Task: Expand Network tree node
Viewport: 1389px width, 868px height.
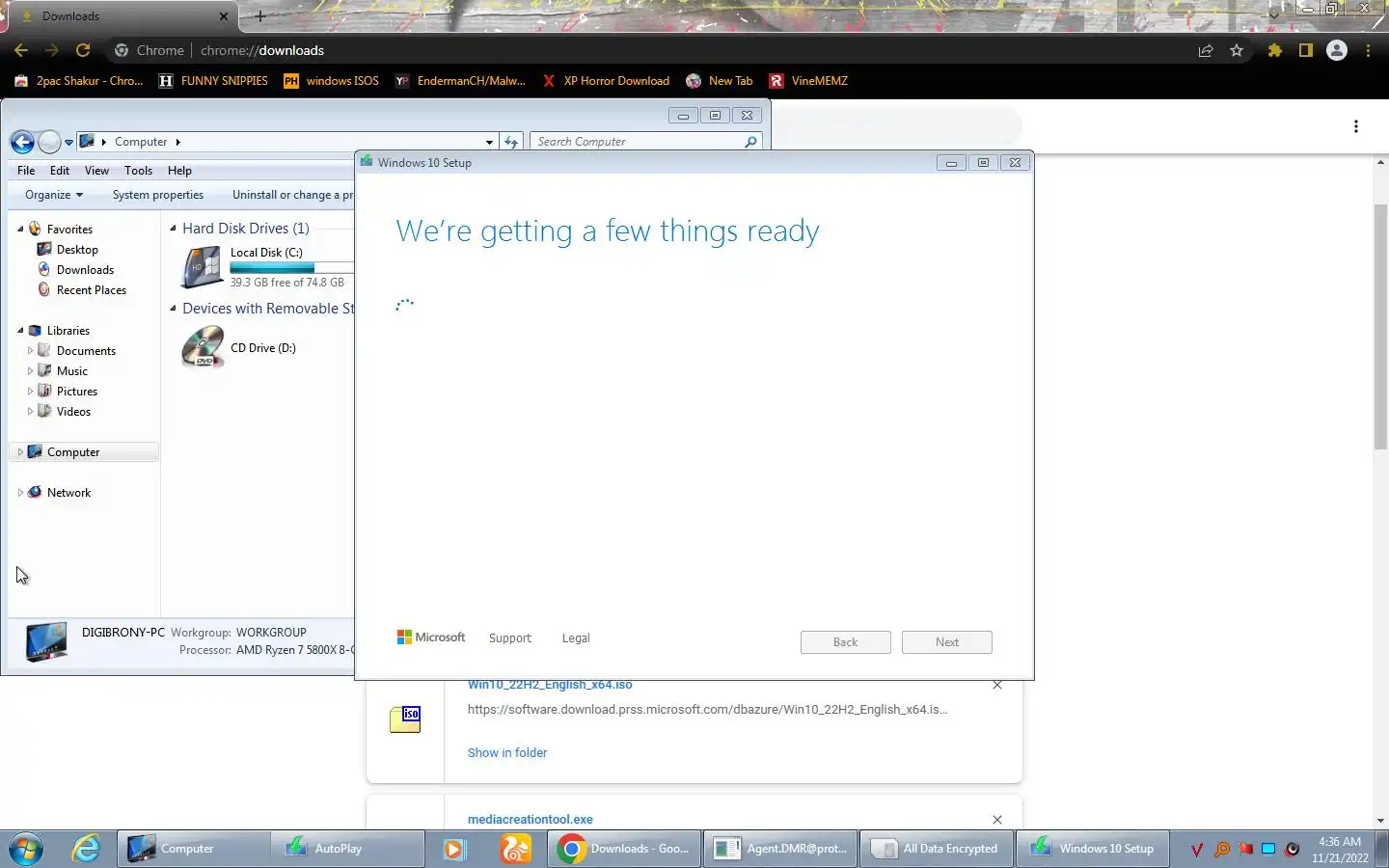Action: [20, 493]
